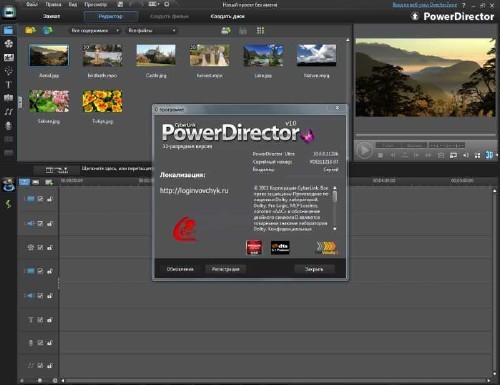The height and width of the screenshot is (385, 500).
Task: Open the Audio Mixing Room music icon
Action: (x=9, y=112)
